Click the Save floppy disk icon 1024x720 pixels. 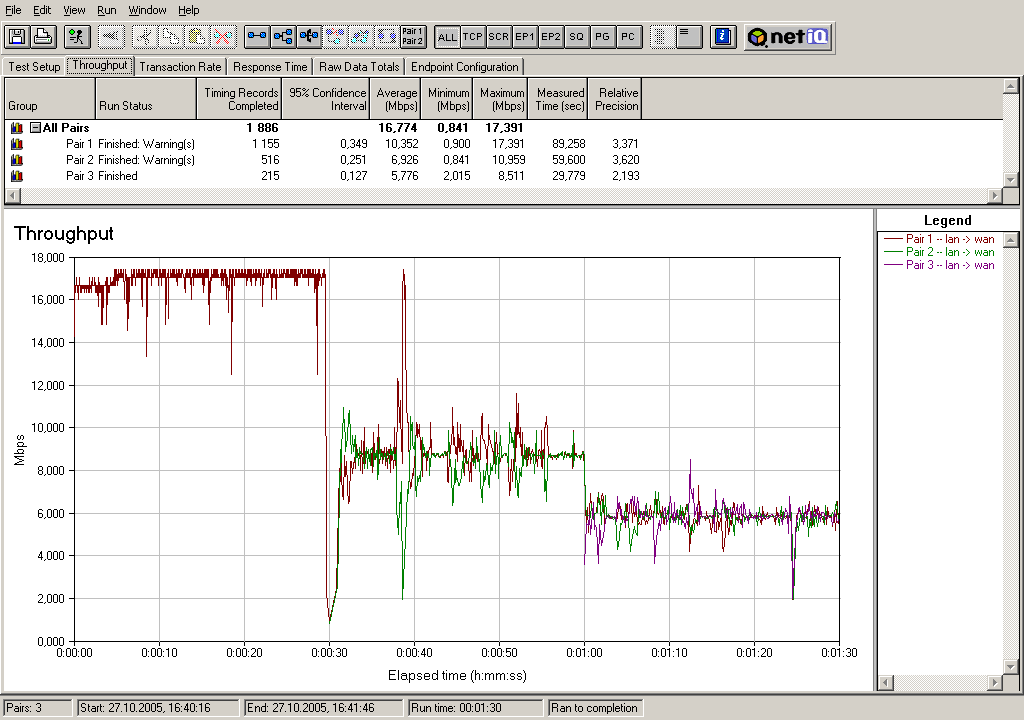tap(16, 37)
